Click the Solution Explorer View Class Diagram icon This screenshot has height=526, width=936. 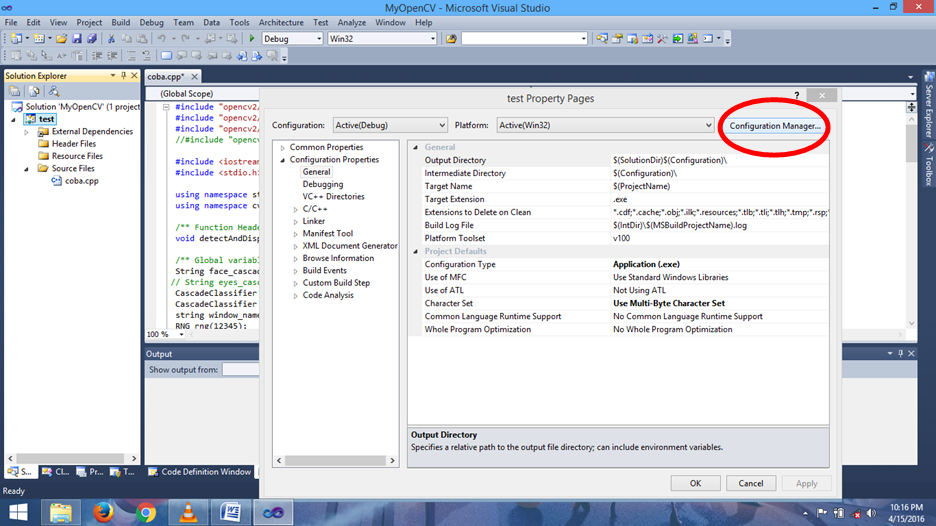(x=54, y=91)
